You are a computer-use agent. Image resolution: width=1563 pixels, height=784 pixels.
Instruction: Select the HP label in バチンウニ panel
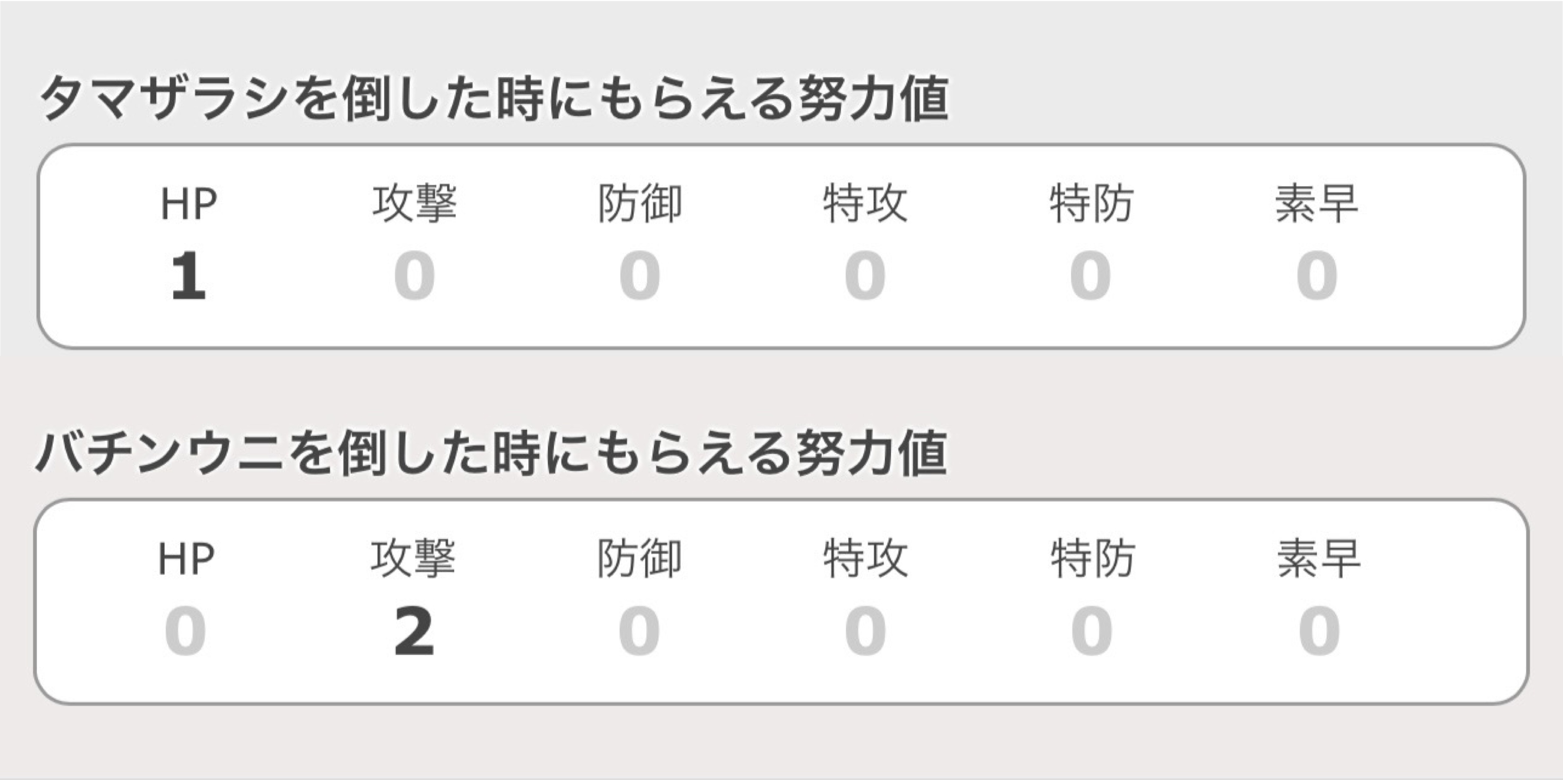(x=186, y=559)
